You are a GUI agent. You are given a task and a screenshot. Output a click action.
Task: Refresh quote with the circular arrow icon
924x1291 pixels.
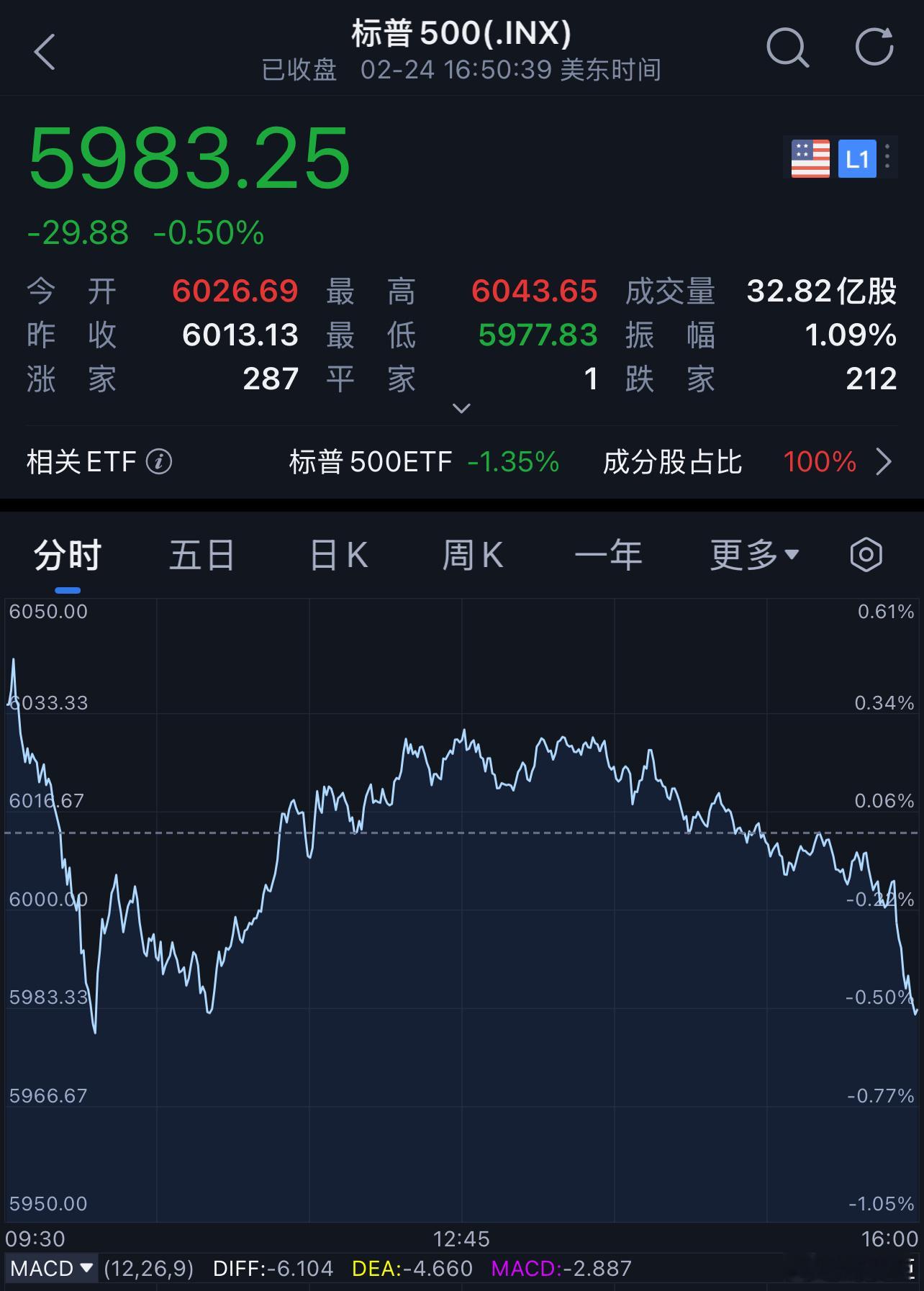click(x=874, y=47)
